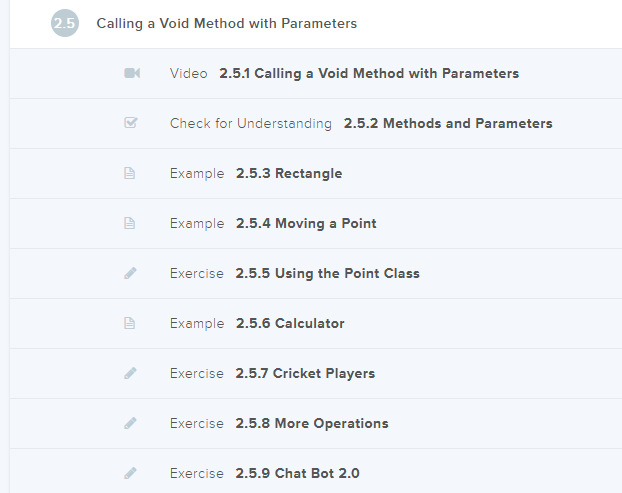Click the video camera icon for lesson 2.5.1
622x493 pixels.
131,73
